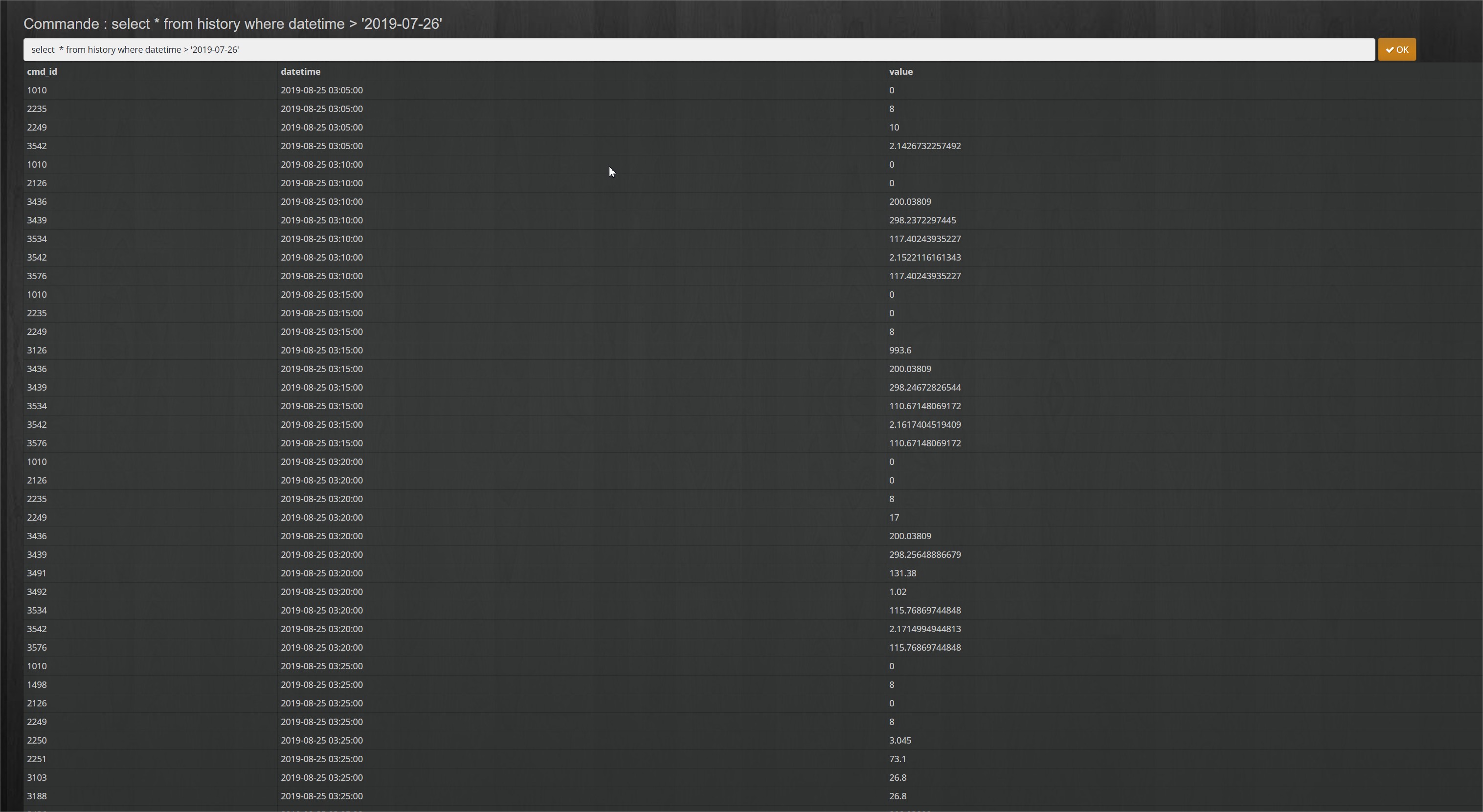
Task: Click datetime of cmd_id 1498 row
Action: tap(322, 685)
